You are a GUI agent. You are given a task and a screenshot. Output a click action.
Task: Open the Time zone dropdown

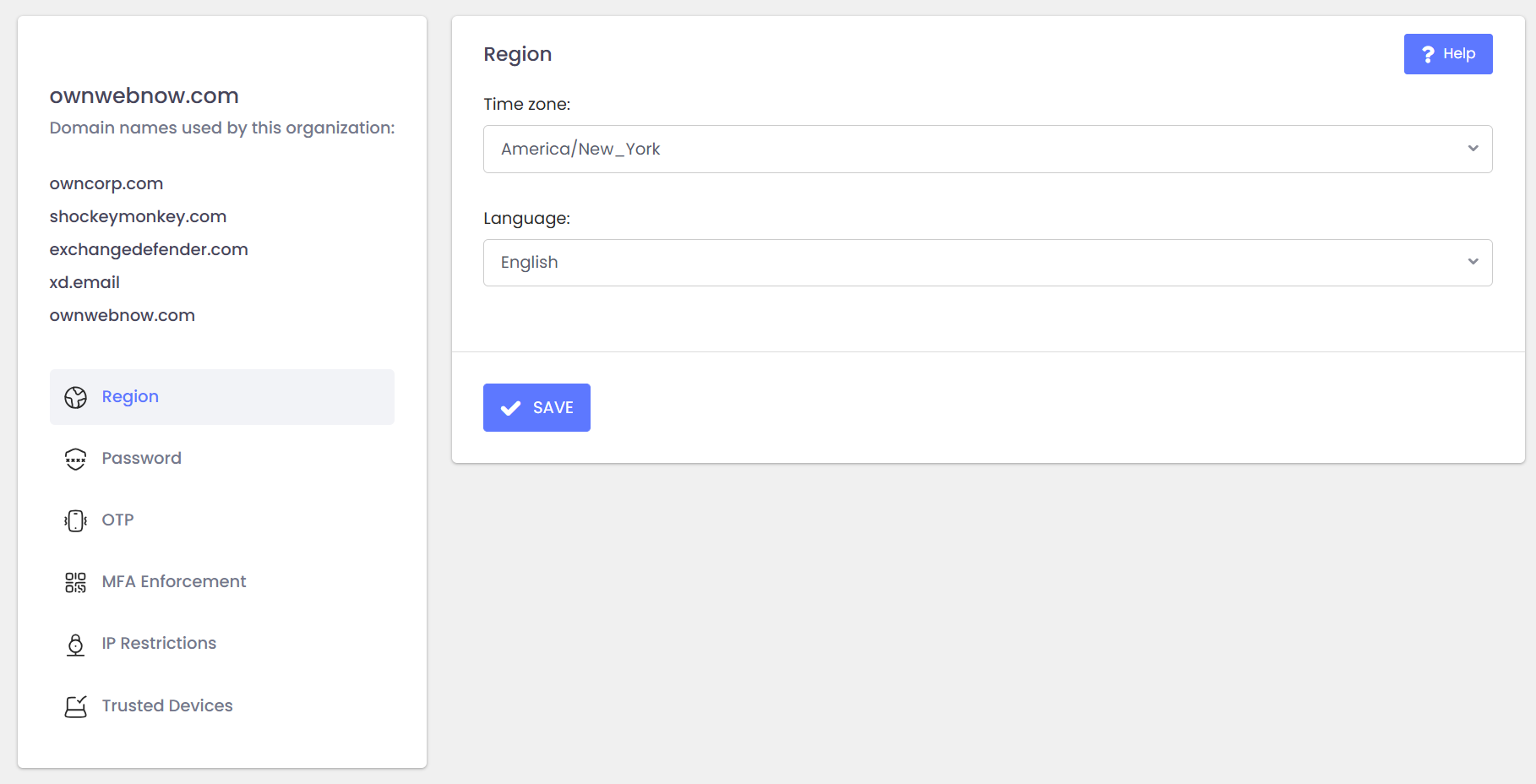point(987,149)
